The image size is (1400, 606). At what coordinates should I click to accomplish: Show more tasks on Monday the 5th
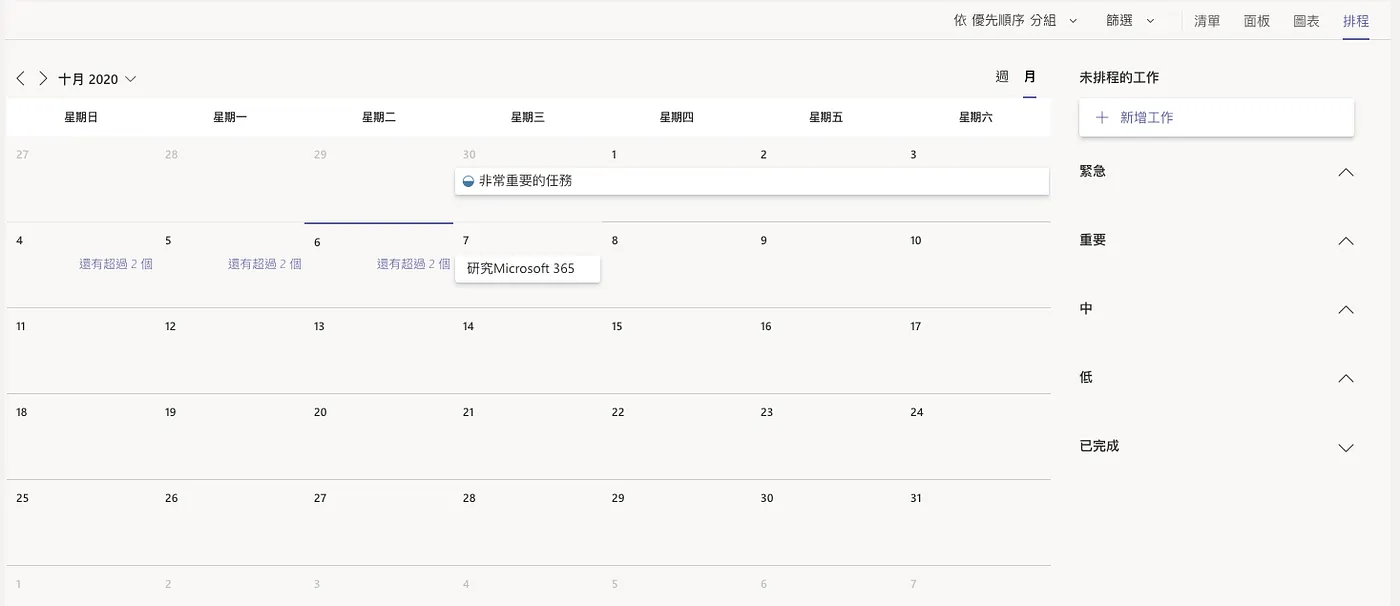click(x=265, y=264)
